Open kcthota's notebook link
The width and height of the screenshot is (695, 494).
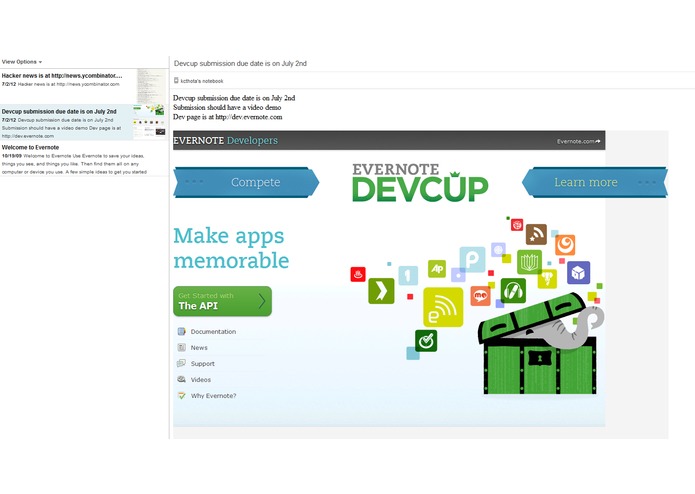[x=202, y=81]
